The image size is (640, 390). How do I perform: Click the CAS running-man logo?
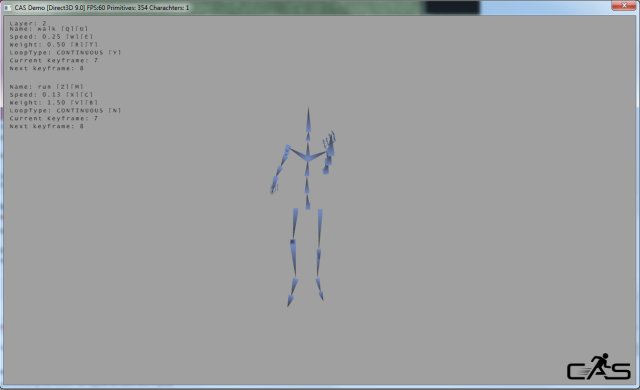598,367
